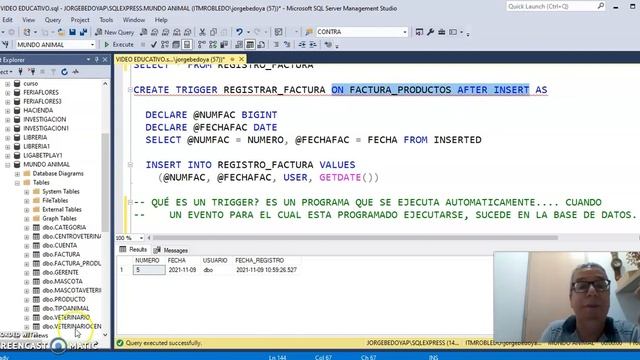
Task: Open the 100 % zoom dropdown
Action: click(141, 238)
